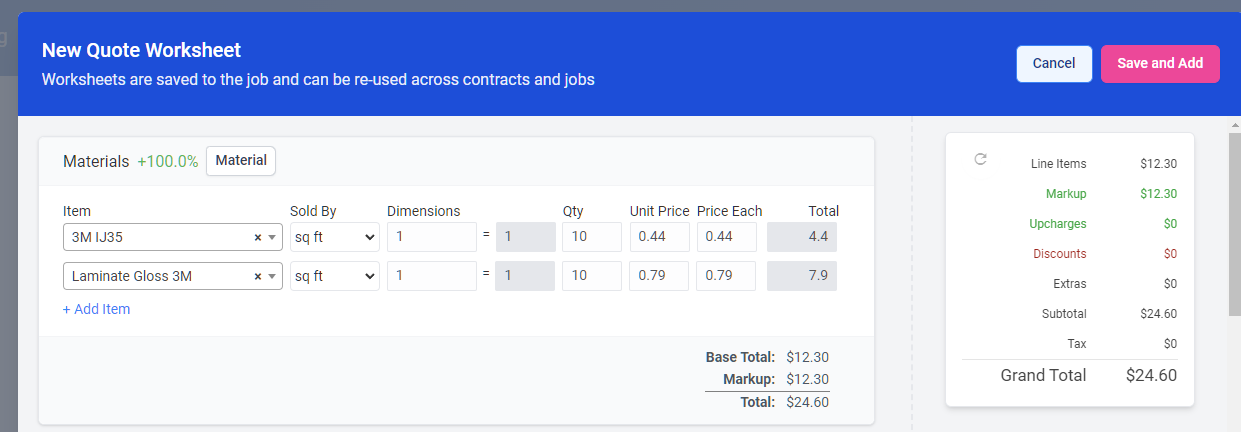Image resolution: width=1241 pixels, height=432 pixels.
Task: Click the Material button beside markup
Action: pyautogui.click(x=241, y=161)
